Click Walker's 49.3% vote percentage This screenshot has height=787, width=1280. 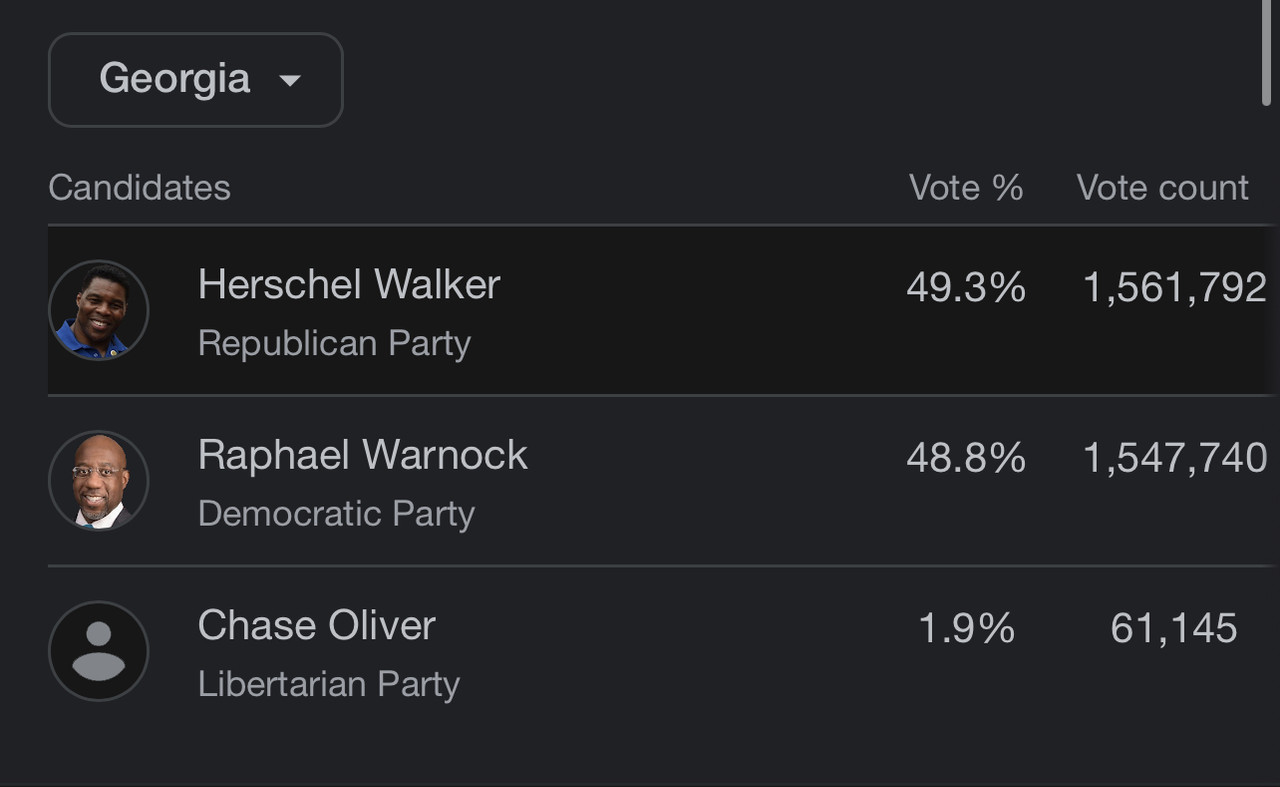(x=966, y=288)
